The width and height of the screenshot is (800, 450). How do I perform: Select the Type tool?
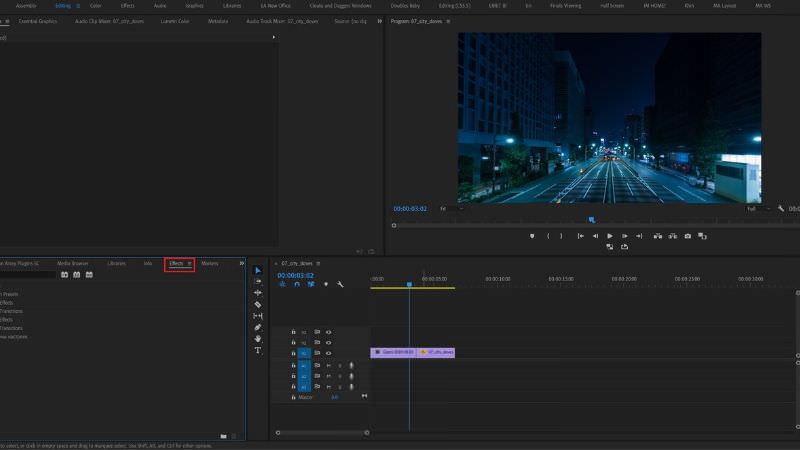[x=258, y=351]
